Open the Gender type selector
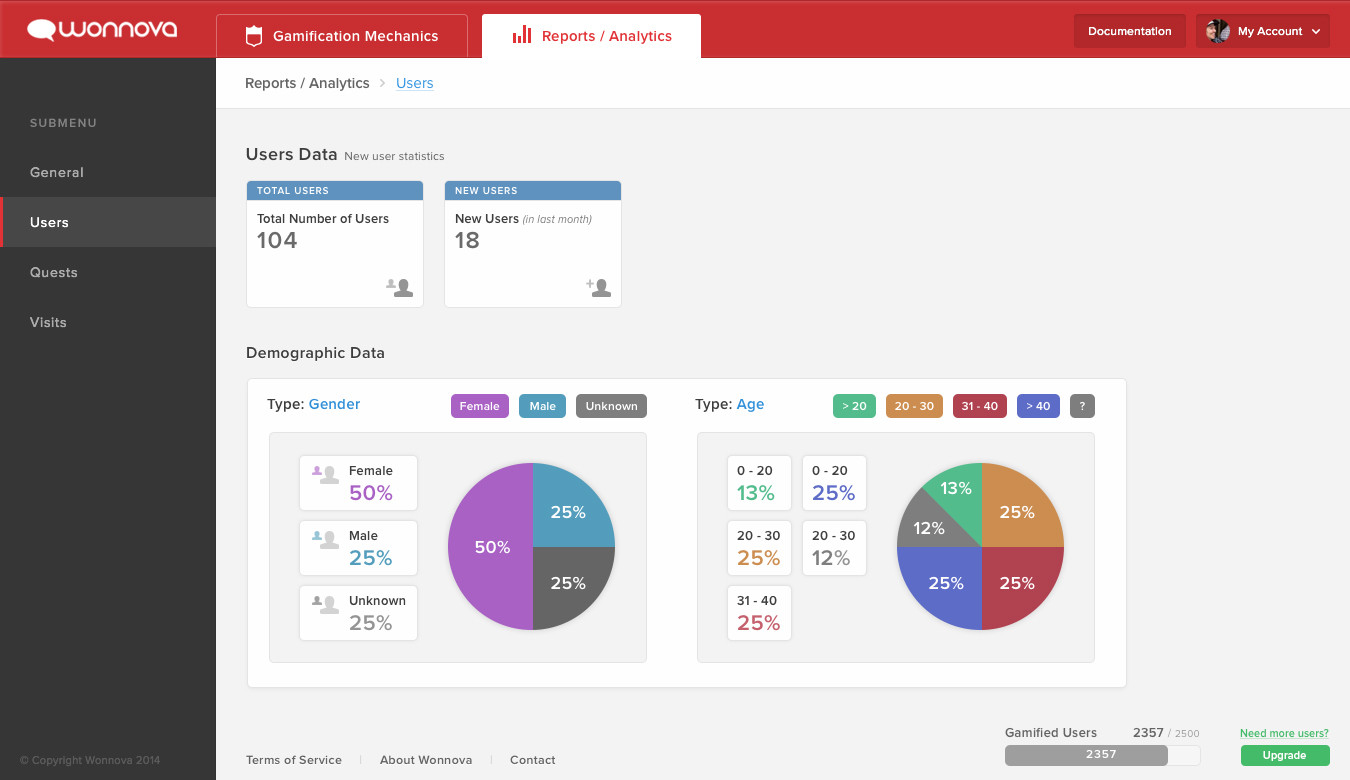This screenshot has height=780, width=1350. click(334, 404)
